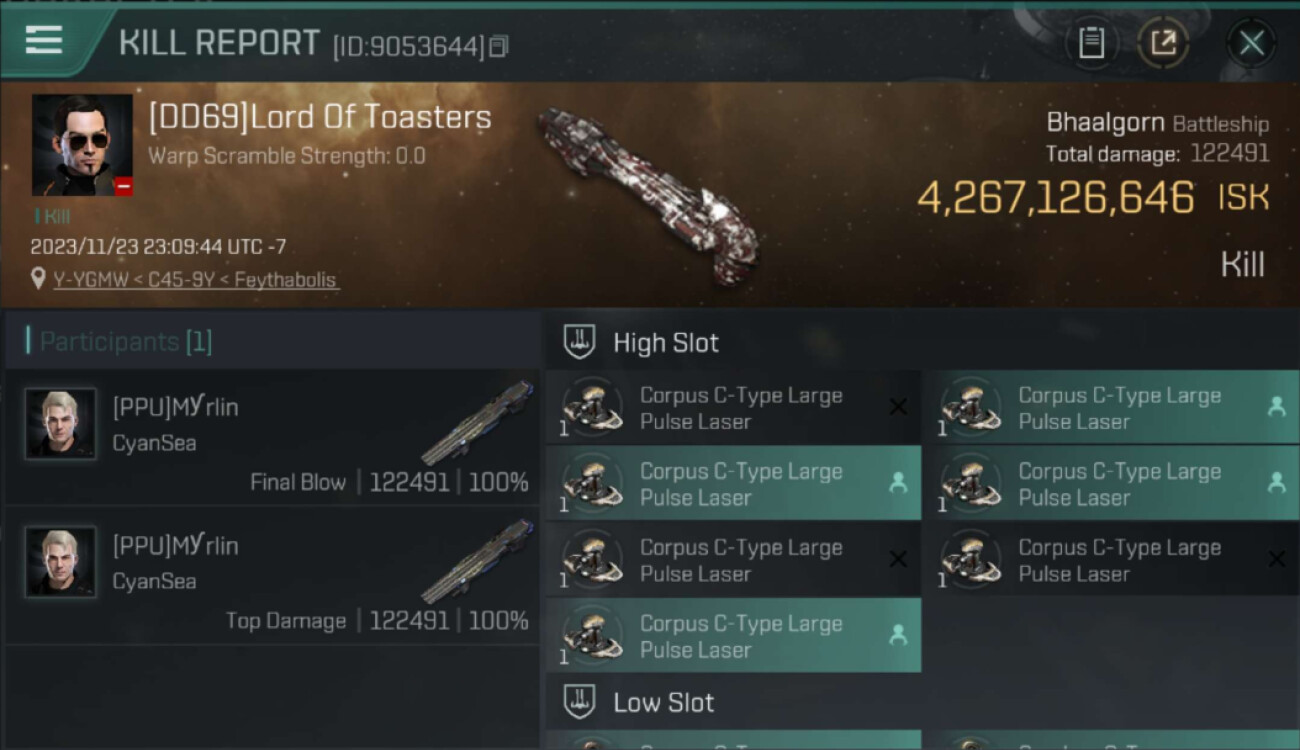Click Top Damage pilot portrait
Image resolution: width=1300 pixels, height=750 pixels.
pyautogui.click(x=61, y=562)
